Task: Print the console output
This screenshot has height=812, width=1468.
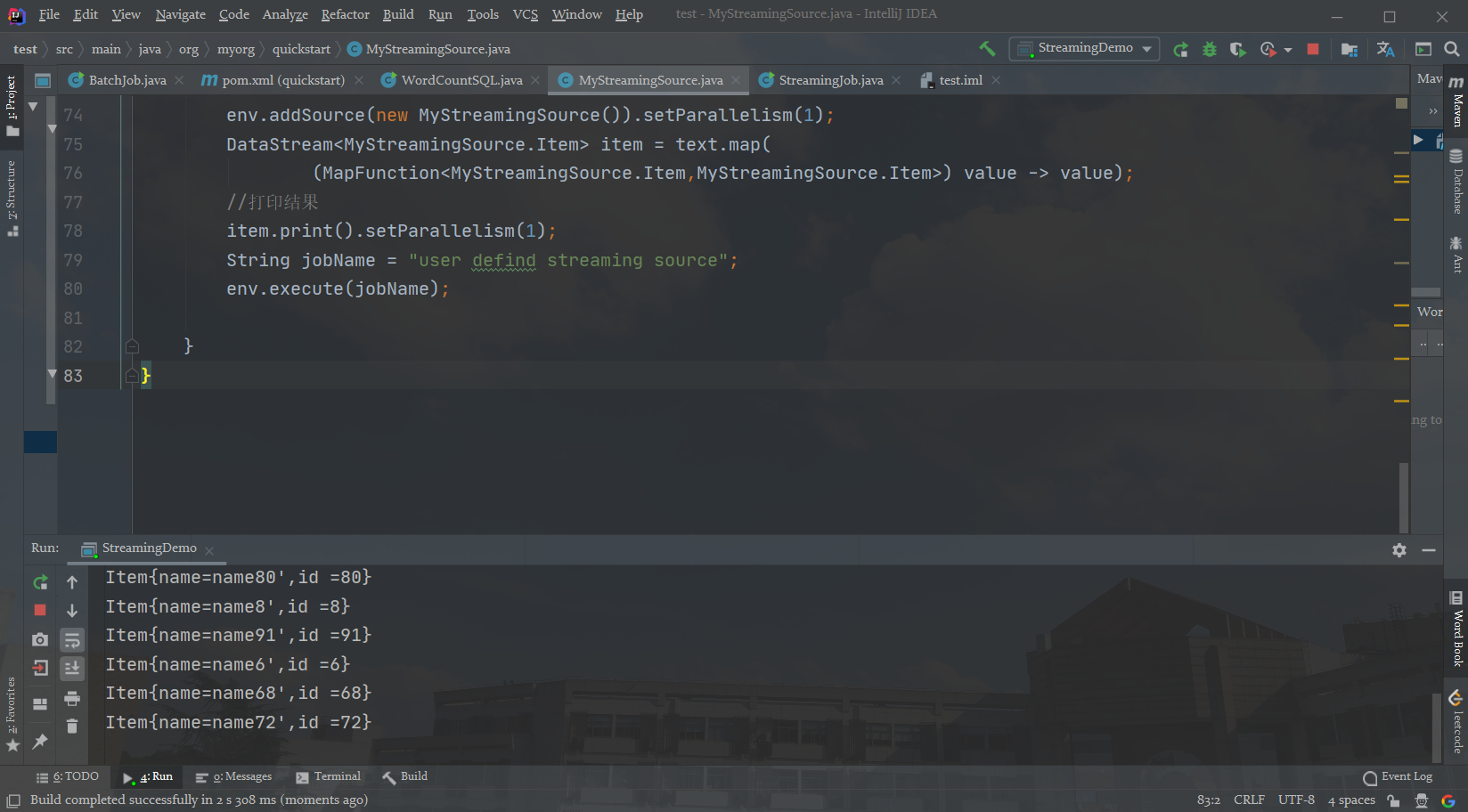Action: click(72, 698)
